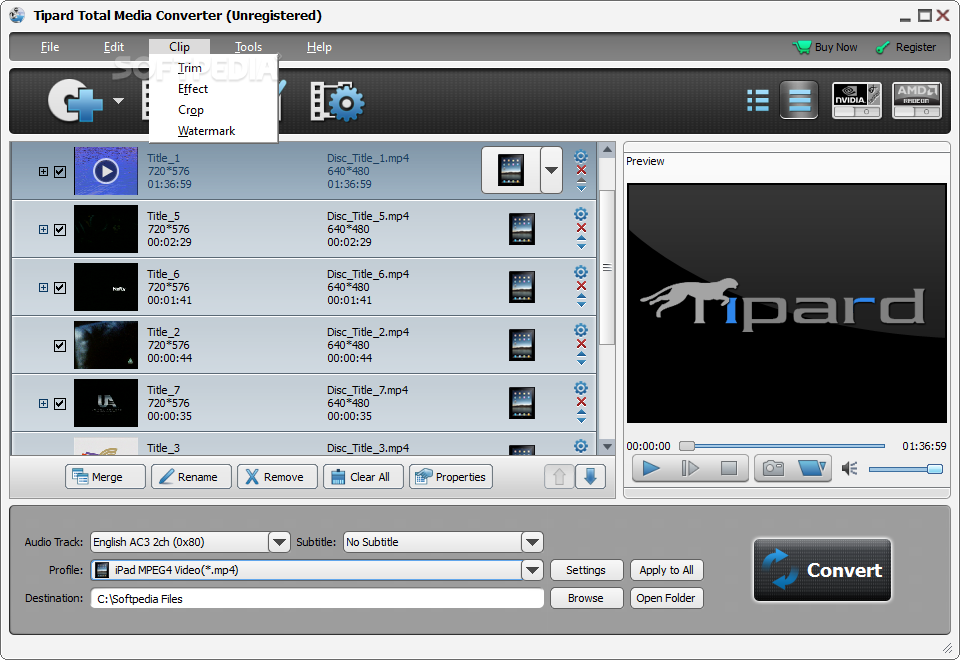
Task: Click iPad profile icon for Title_2
Action: click(x=522, y=345)
